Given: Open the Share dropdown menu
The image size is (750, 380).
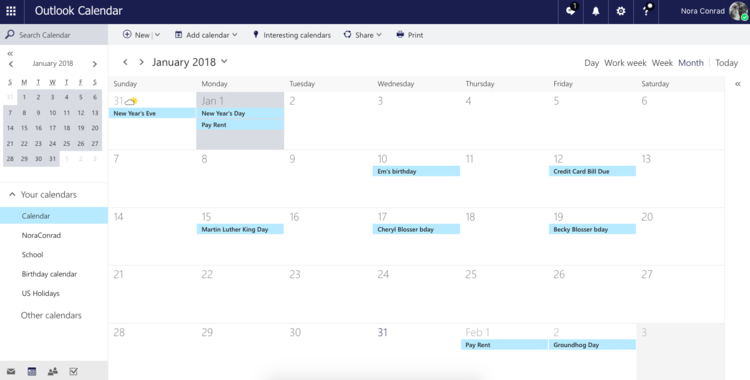Looking at the screenshot, I should 363,35.
